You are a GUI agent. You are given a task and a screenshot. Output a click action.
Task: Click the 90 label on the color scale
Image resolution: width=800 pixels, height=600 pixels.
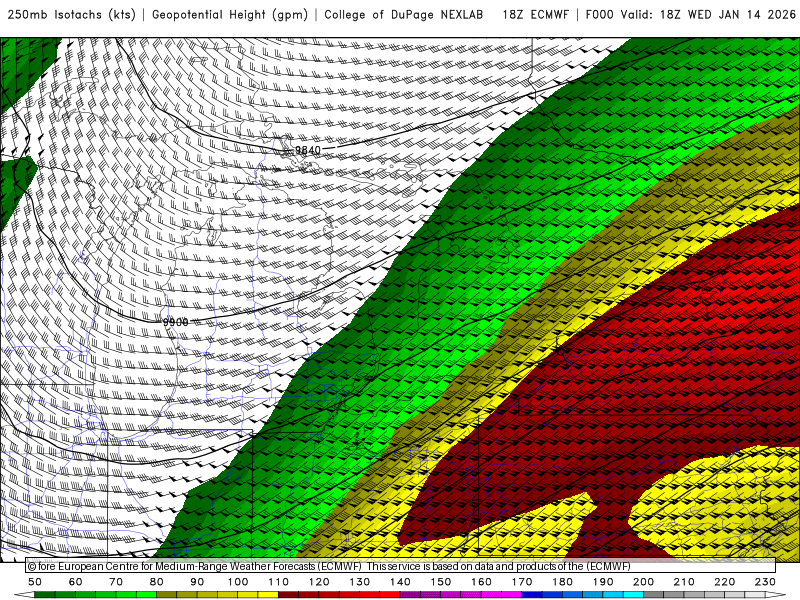pos(197,582)
